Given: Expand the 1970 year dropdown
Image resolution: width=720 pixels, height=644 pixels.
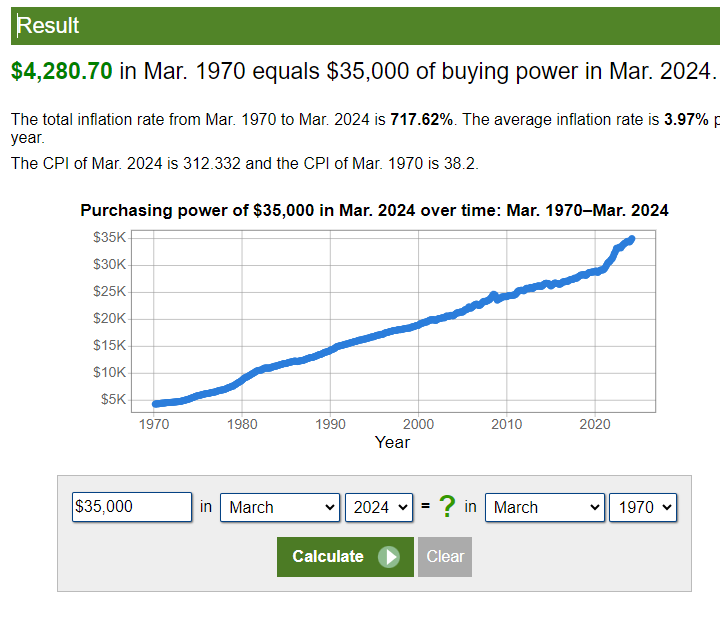Looking at the screenshot, I should pos(643,507).
